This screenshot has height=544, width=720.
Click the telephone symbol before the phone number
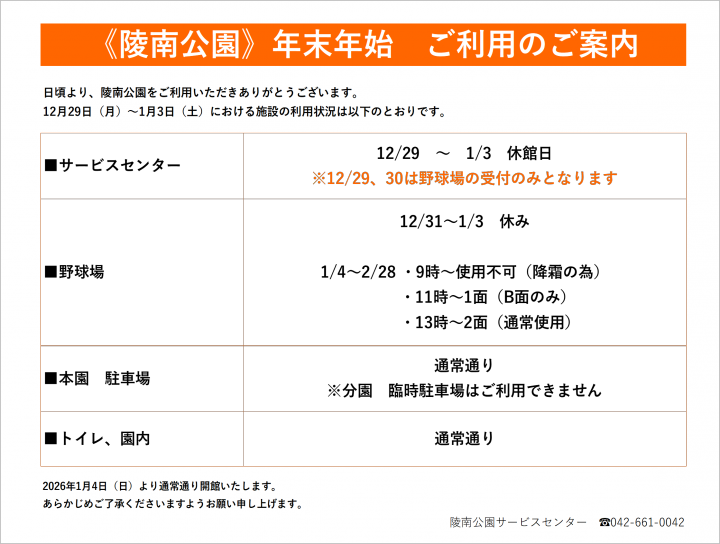[604, 522]
